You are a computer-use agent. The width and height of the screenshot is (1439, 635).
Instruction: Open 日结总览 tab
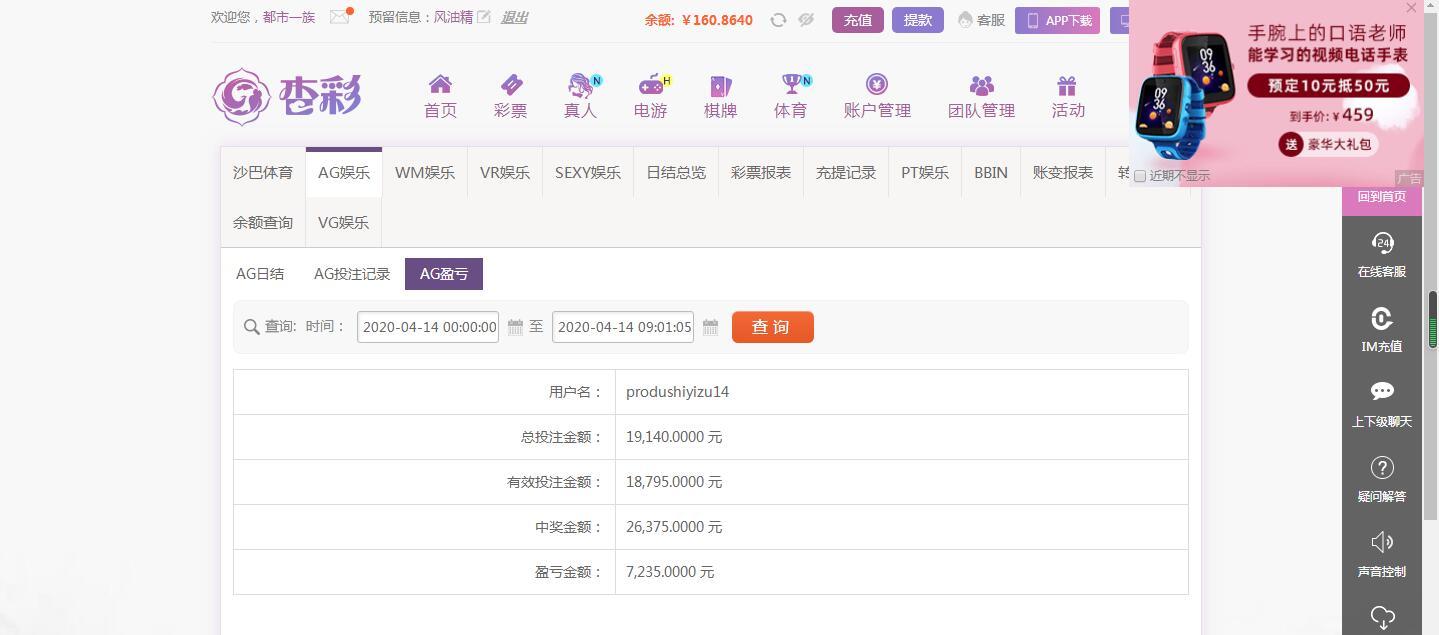click(676, 173)
